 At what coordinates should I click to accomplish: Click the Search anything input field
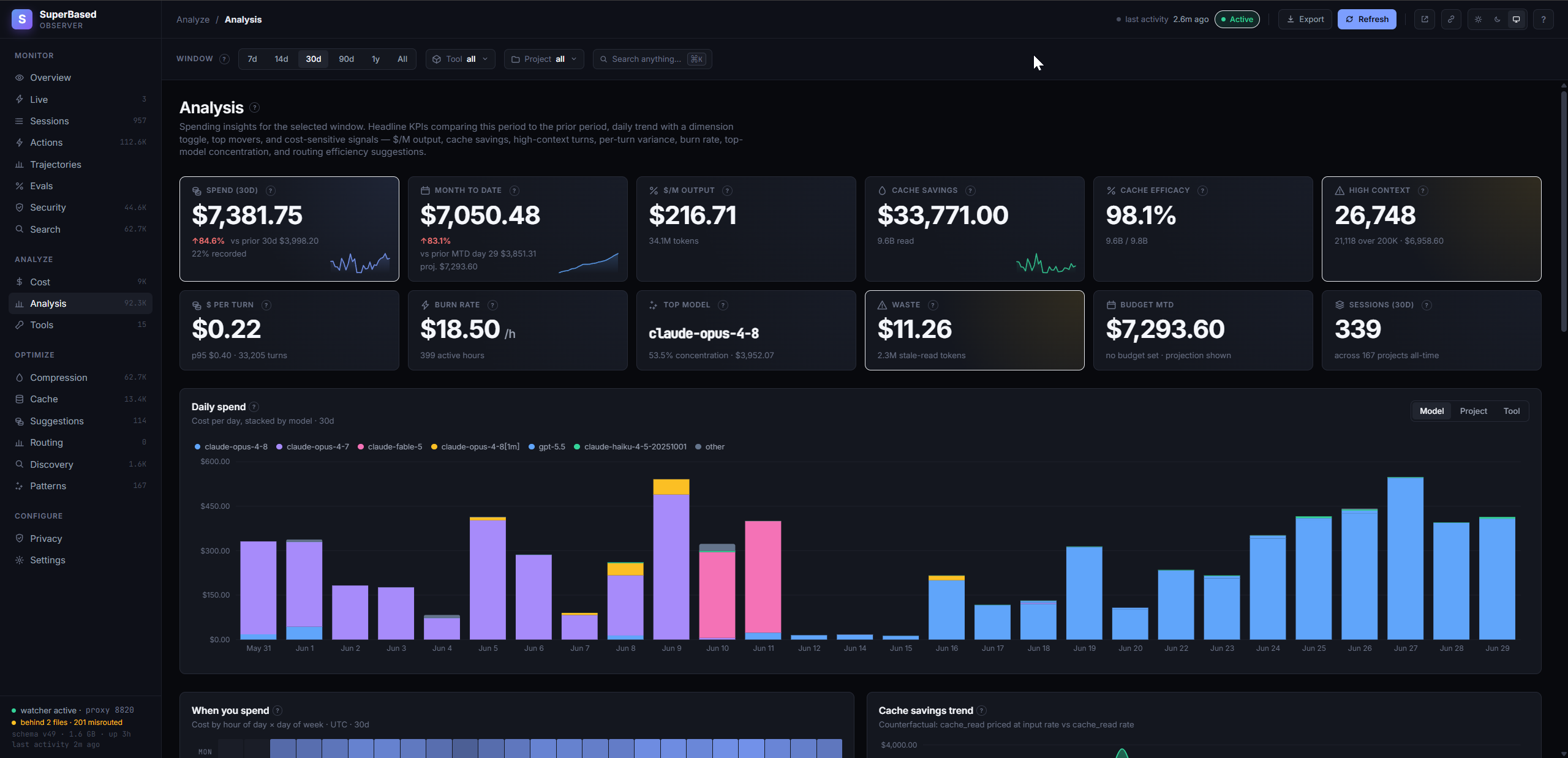point(652,59)
